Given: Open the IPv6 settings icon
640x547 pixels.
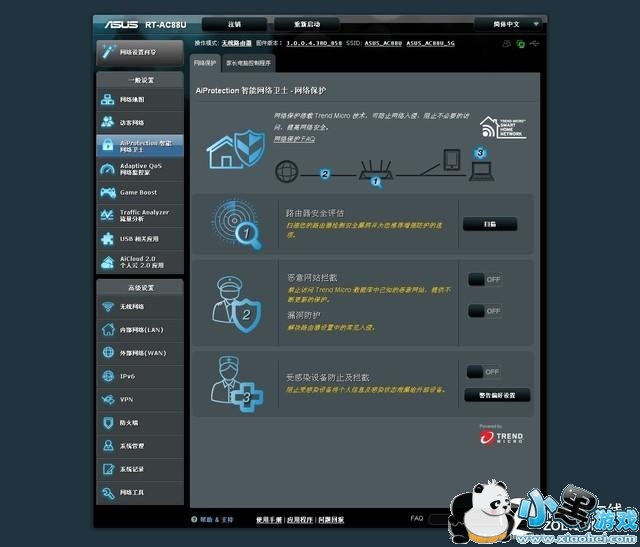Looking at the screenshot, I should (108, 376).
